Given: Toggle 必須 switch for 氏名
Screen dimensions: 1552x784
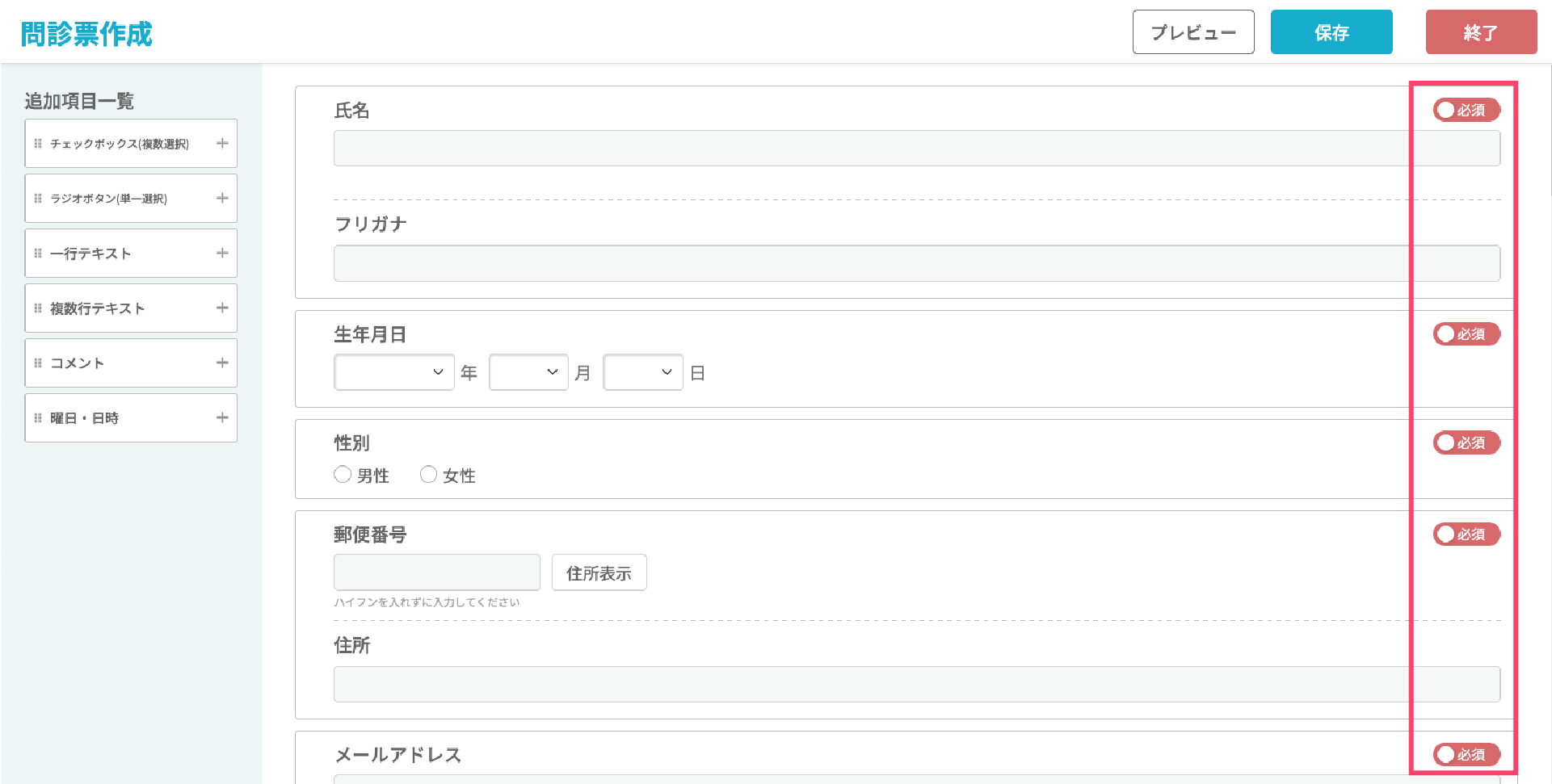Looking at the screenshot, I should (1466, 111).
